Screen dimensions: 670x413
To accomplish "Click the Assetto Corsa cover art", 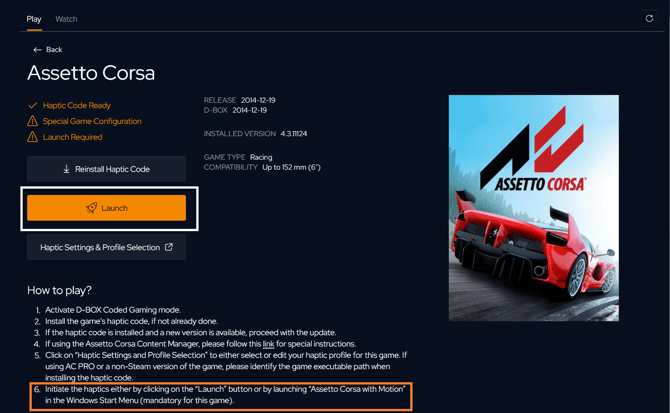I will pyautogui.click(x=534, y=208).
